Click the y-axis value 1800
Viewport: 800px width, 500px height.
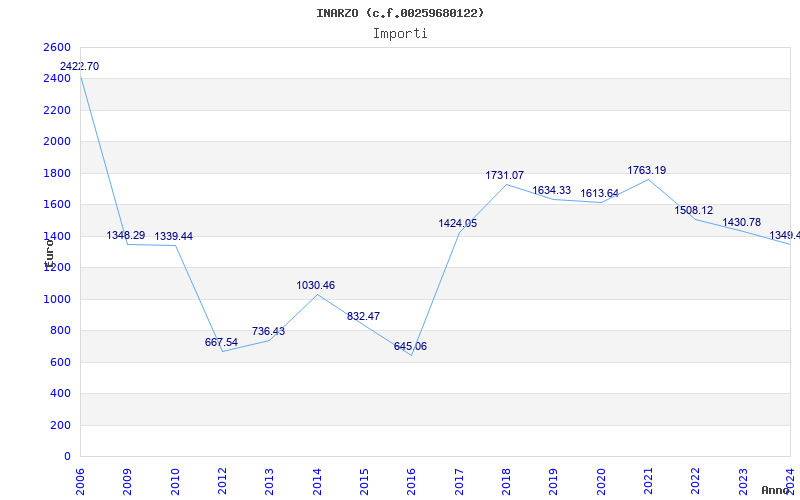pos(57,173)
